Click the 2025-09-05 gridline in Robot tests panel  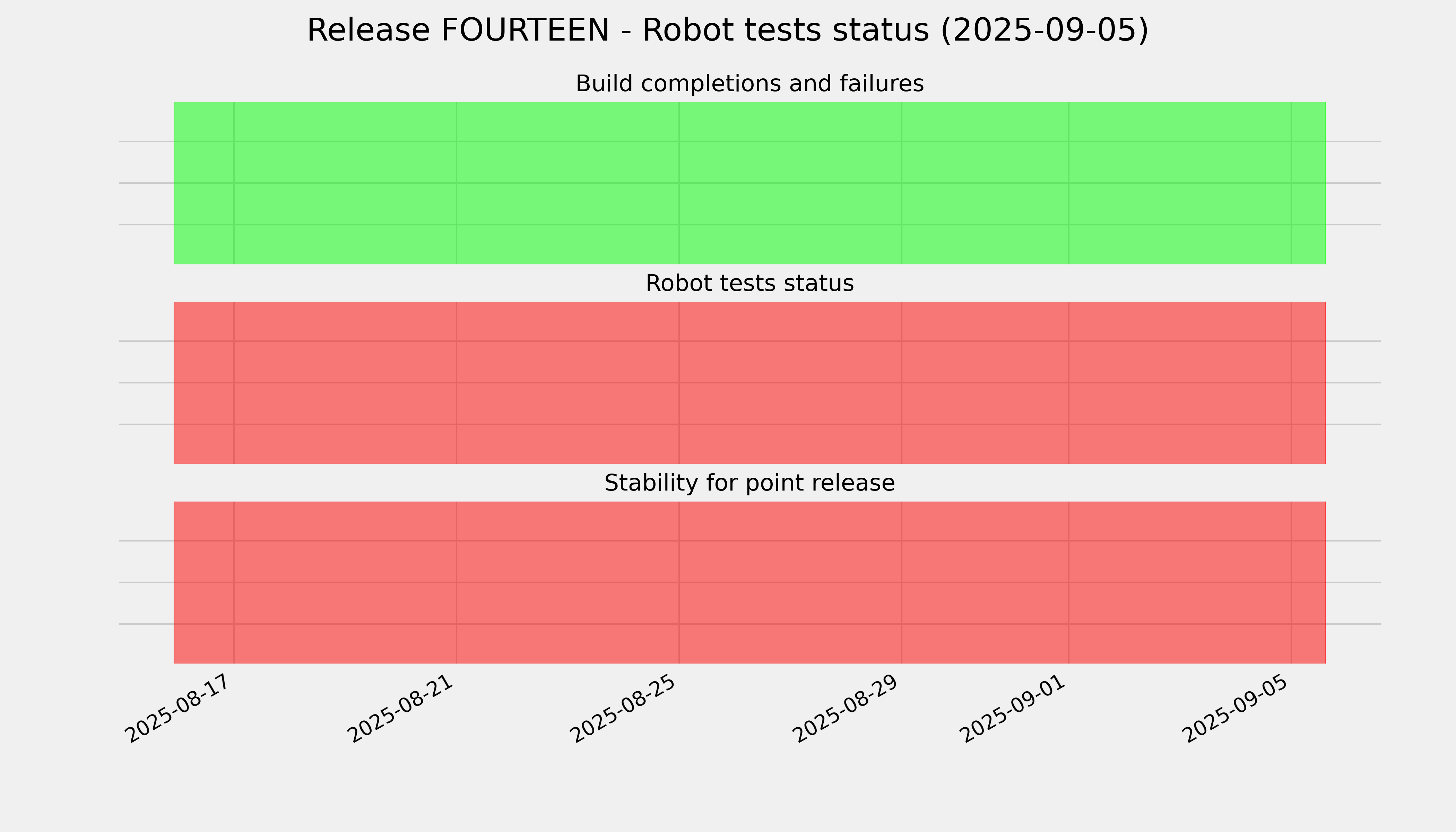pyautogui.click(x=1291, y=383)
